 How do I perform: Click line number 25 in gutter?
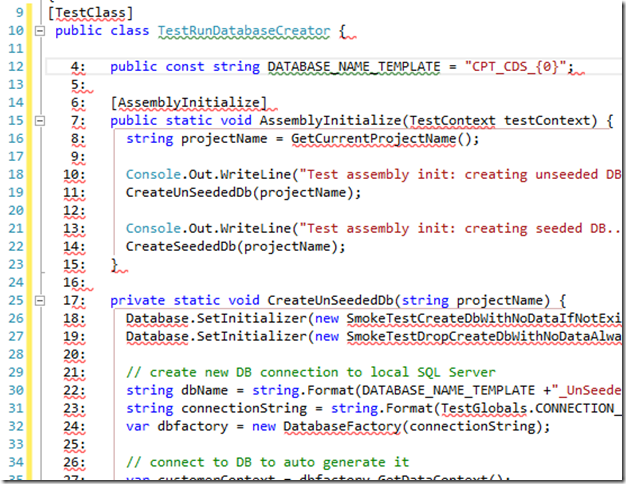(x=16, y=300)
